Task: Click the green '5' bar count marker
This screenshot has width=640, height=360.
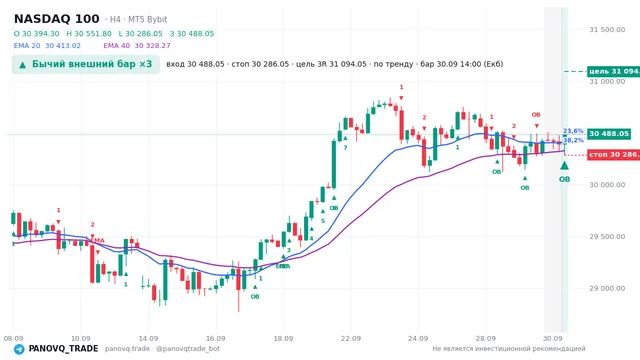Action: pyautogui.click(x=323, y=221)
